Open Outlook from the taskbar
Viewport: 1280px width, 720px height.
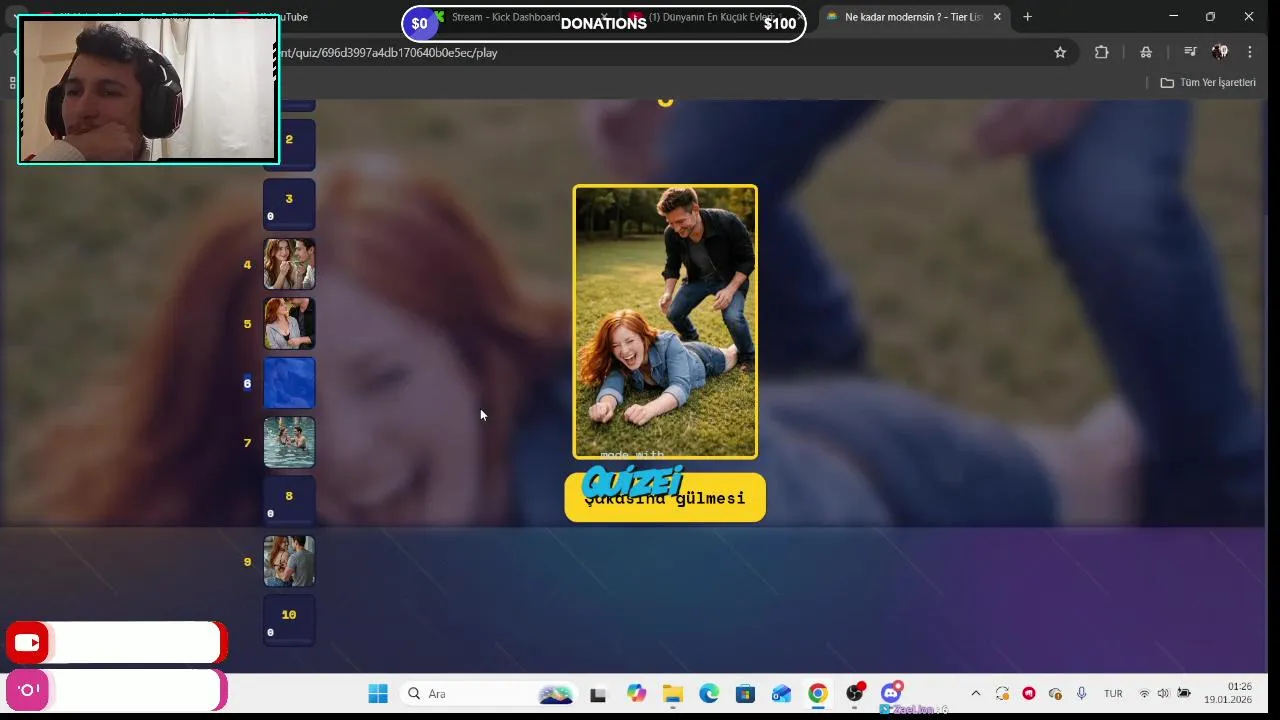[x=781, y=694]
